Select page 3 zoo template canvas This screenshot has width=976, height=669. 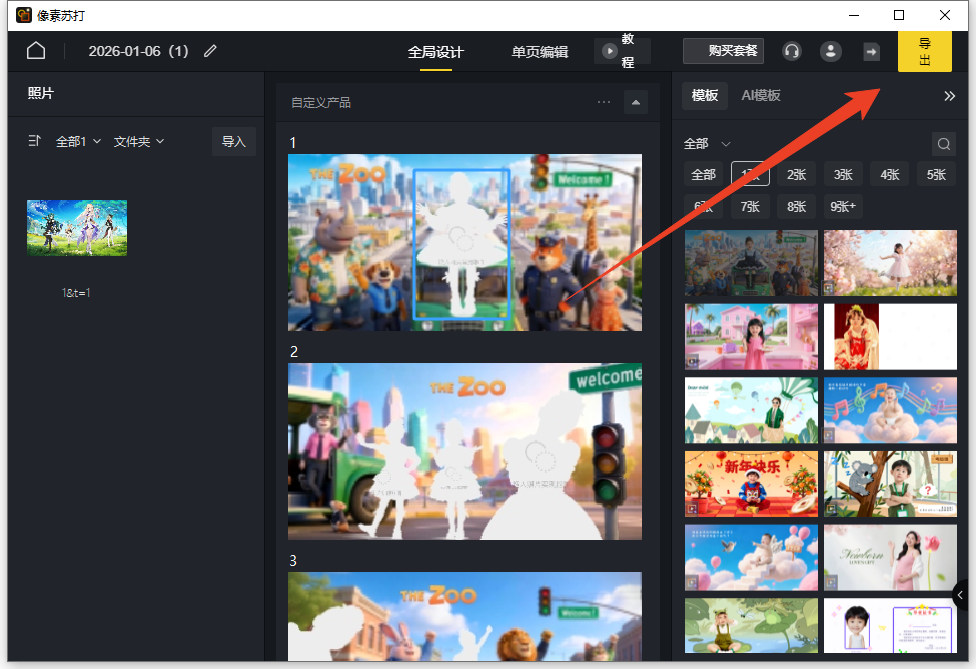[464, 616]
